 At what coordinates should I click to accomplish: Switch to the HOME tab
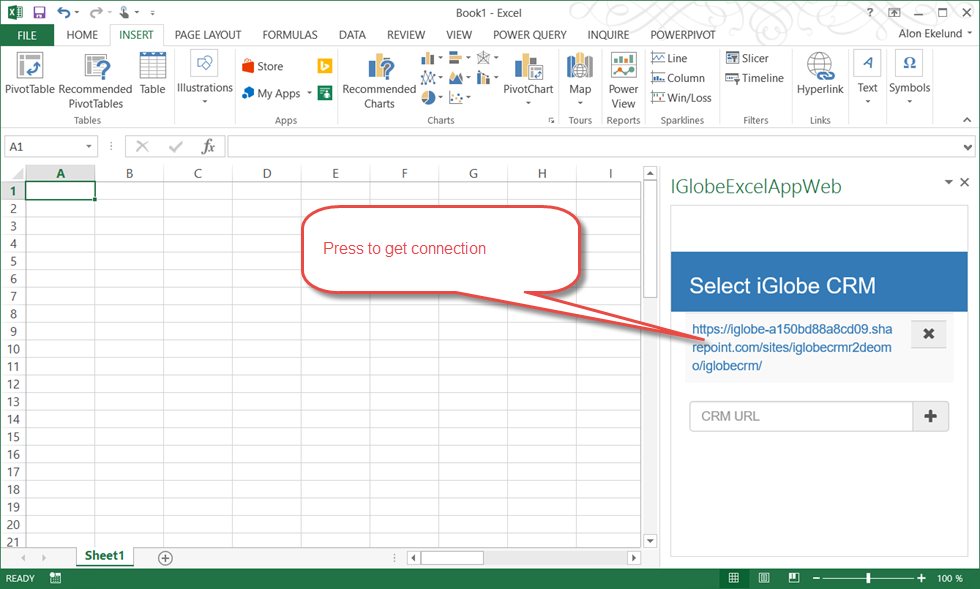pos(82,35)
